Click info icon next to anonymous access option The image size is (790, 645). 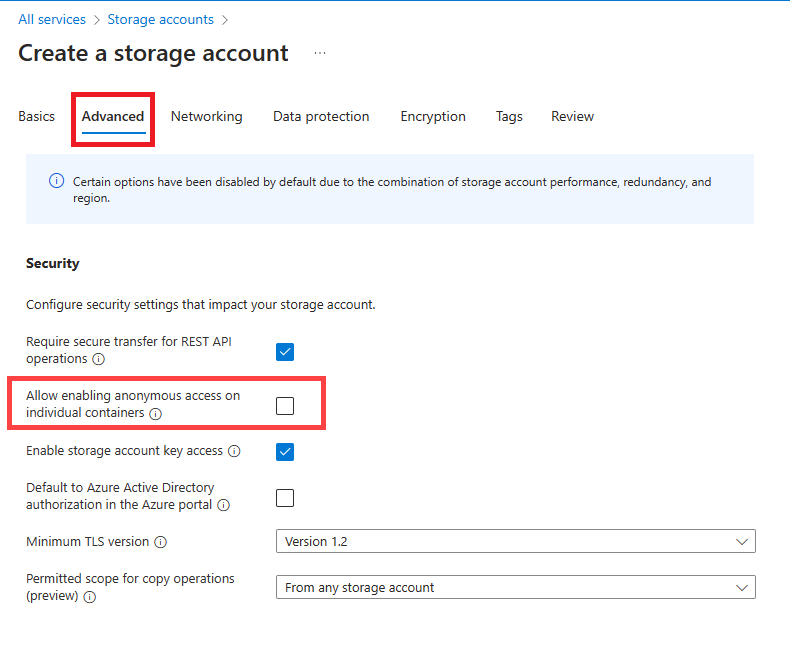coord(156,414)
